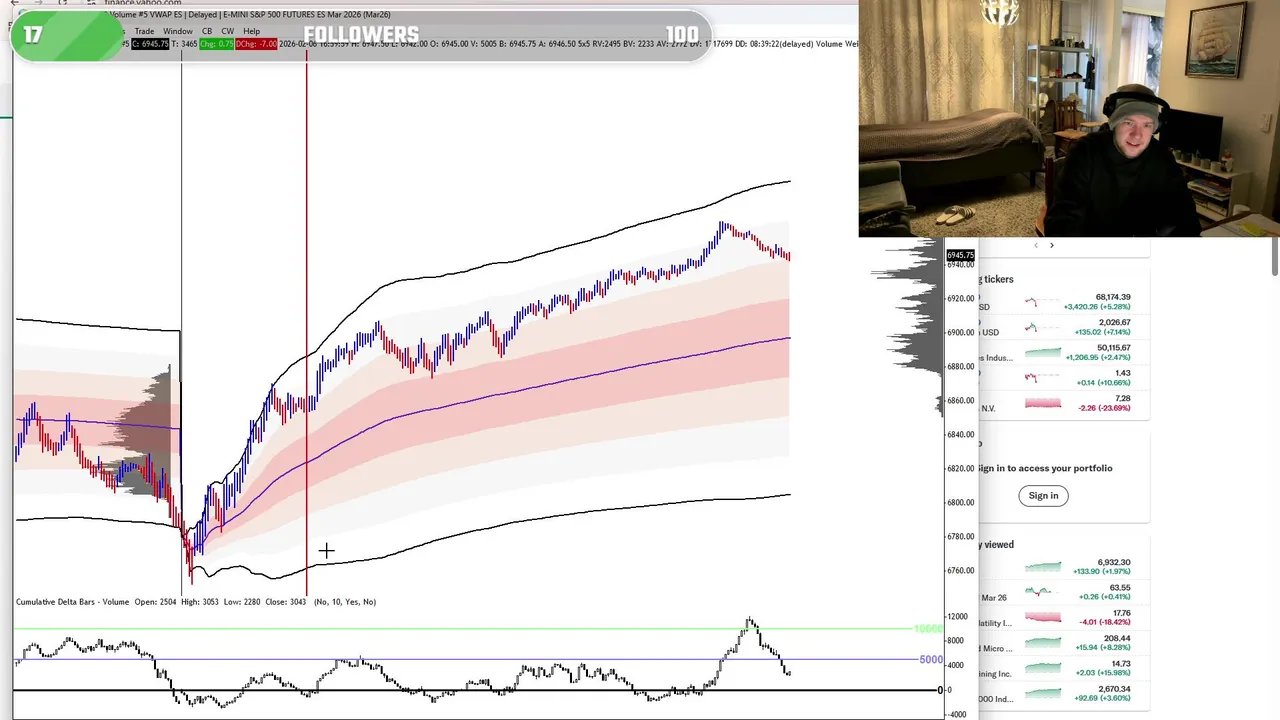Click the green 10000 level label
This screenshot has width=1280, height=720.
[928, 629]
